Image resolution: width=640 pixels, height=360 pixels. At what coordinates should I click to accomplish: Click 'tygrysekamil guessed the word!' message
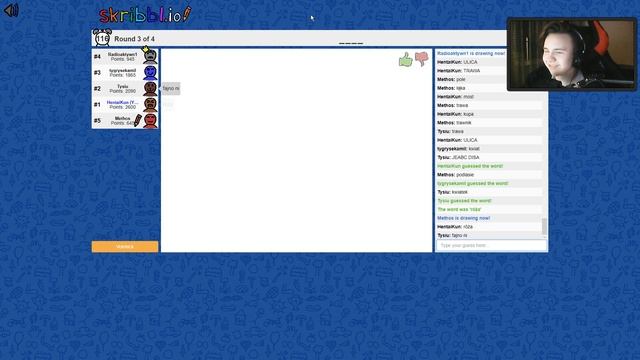(473, 183)
